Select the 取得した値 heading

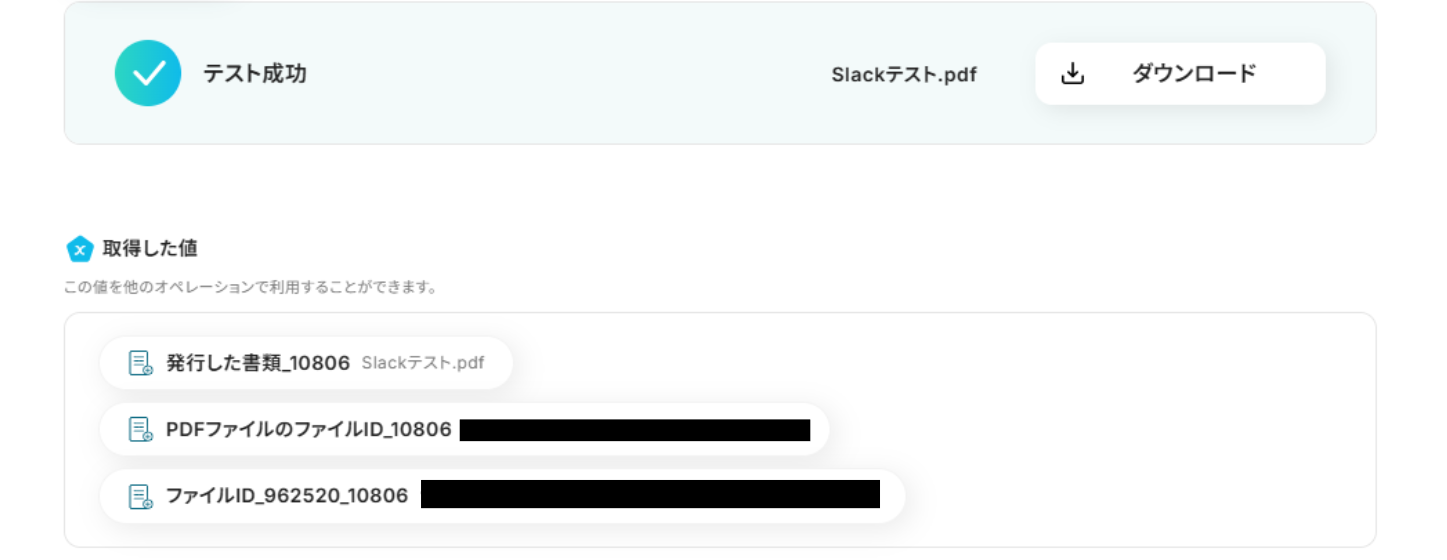(x=143, y=249)
